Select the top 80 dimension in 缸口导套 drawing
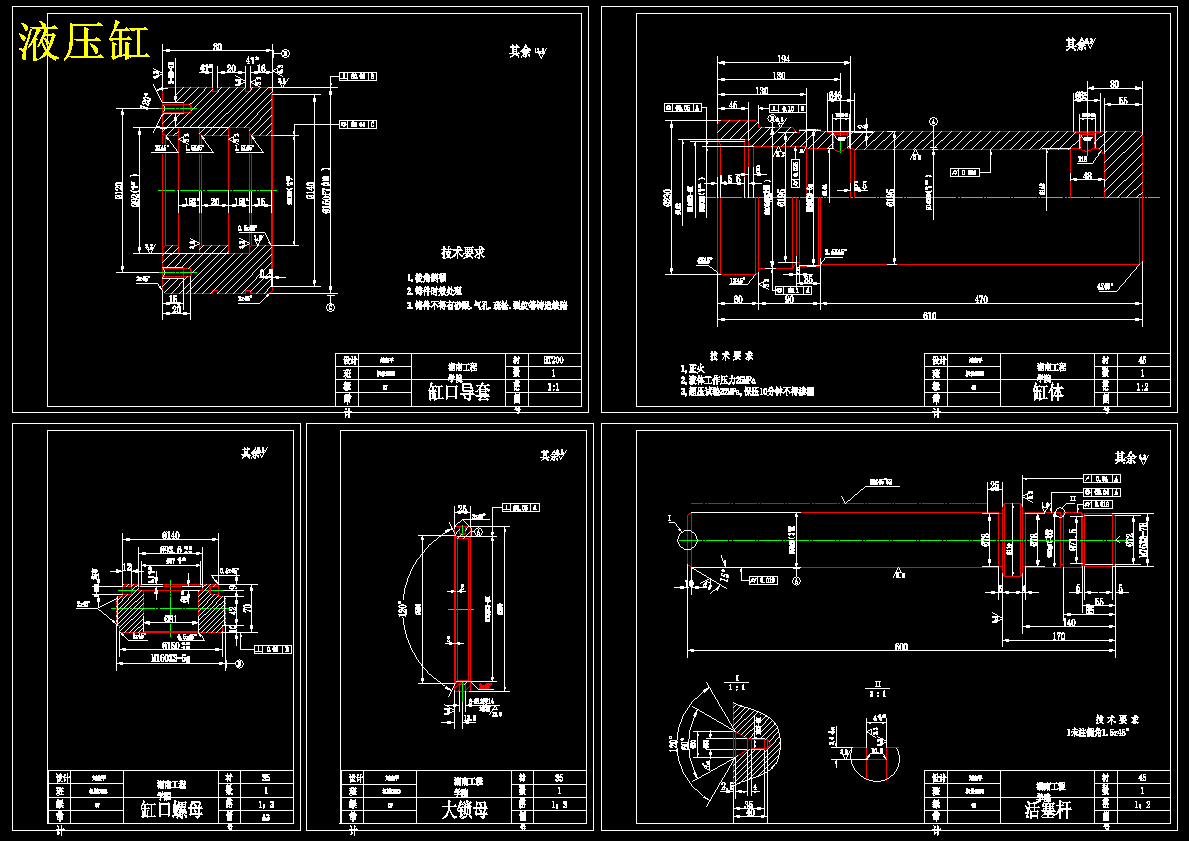This screenshot has height=841, width=1189. [x=218, y=47]
